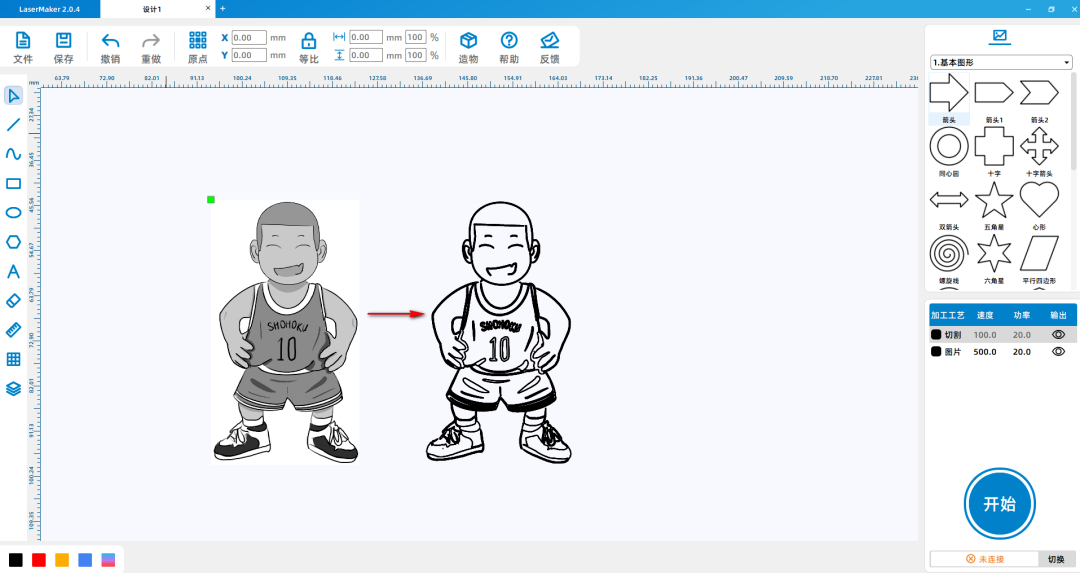Select the polygon hexagon tool
This screenshot has height=573, width=1080.
click(x=13, y=242)
